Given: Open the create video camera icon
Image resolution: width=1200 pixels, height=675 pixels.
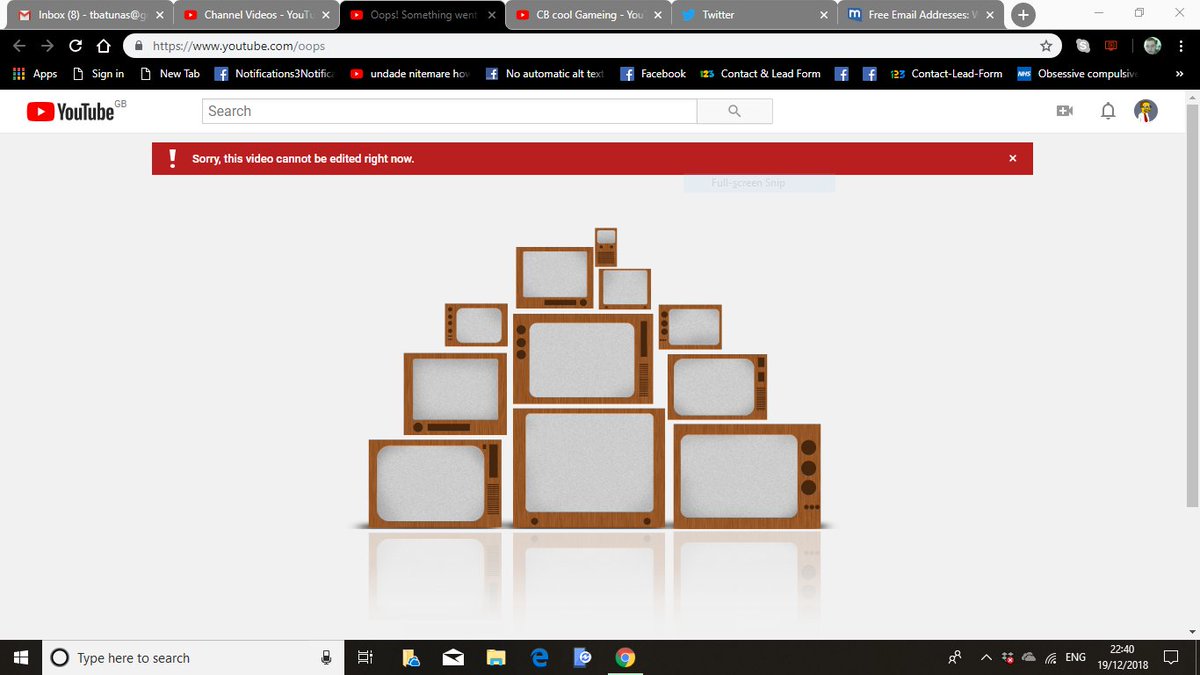Looking at the screenshot, I should click(1065, 111).
